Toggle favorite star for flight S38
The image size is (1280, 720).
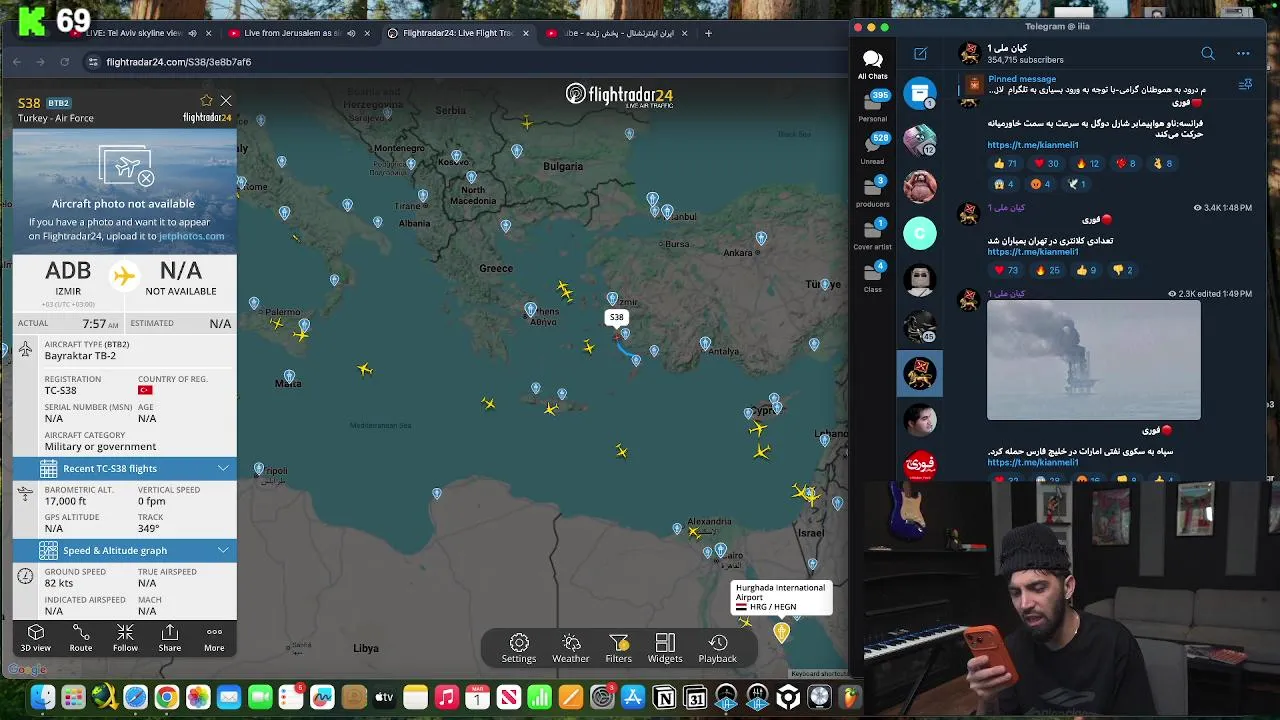(206, 101)
